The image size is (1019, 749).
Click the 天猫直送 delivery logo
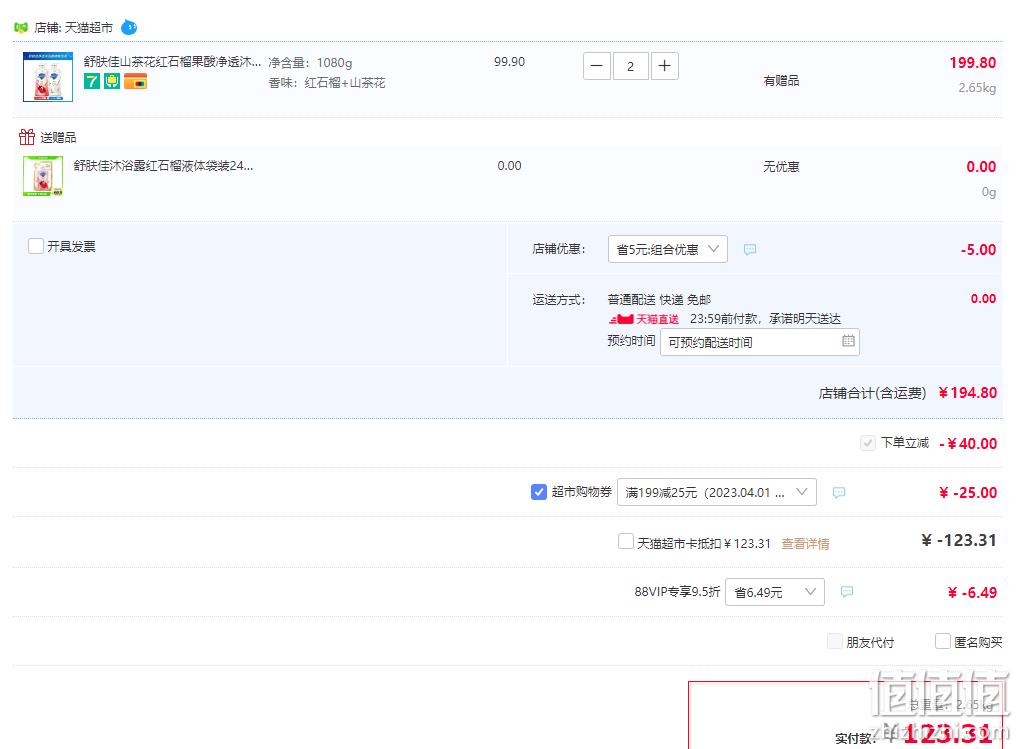click(x=643, y=319)
